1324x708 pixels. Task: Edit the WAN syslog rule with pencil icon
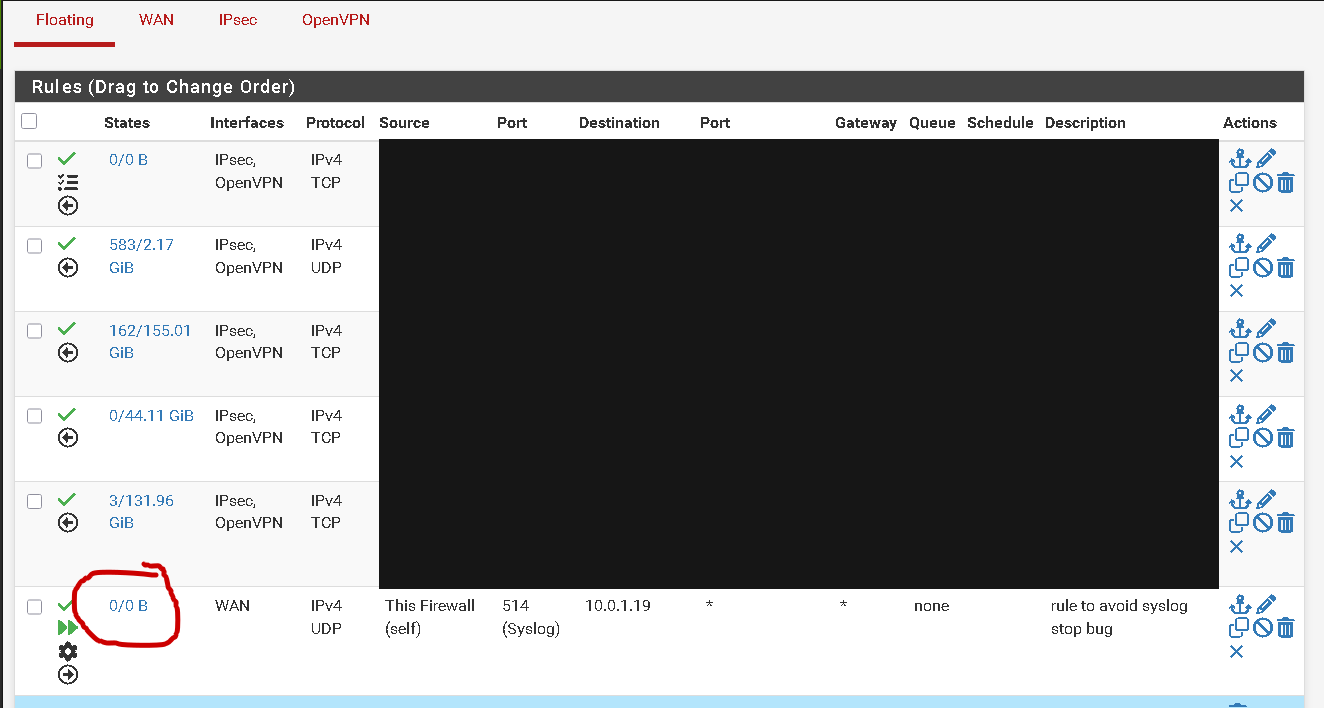click(x=1266, y=604)
